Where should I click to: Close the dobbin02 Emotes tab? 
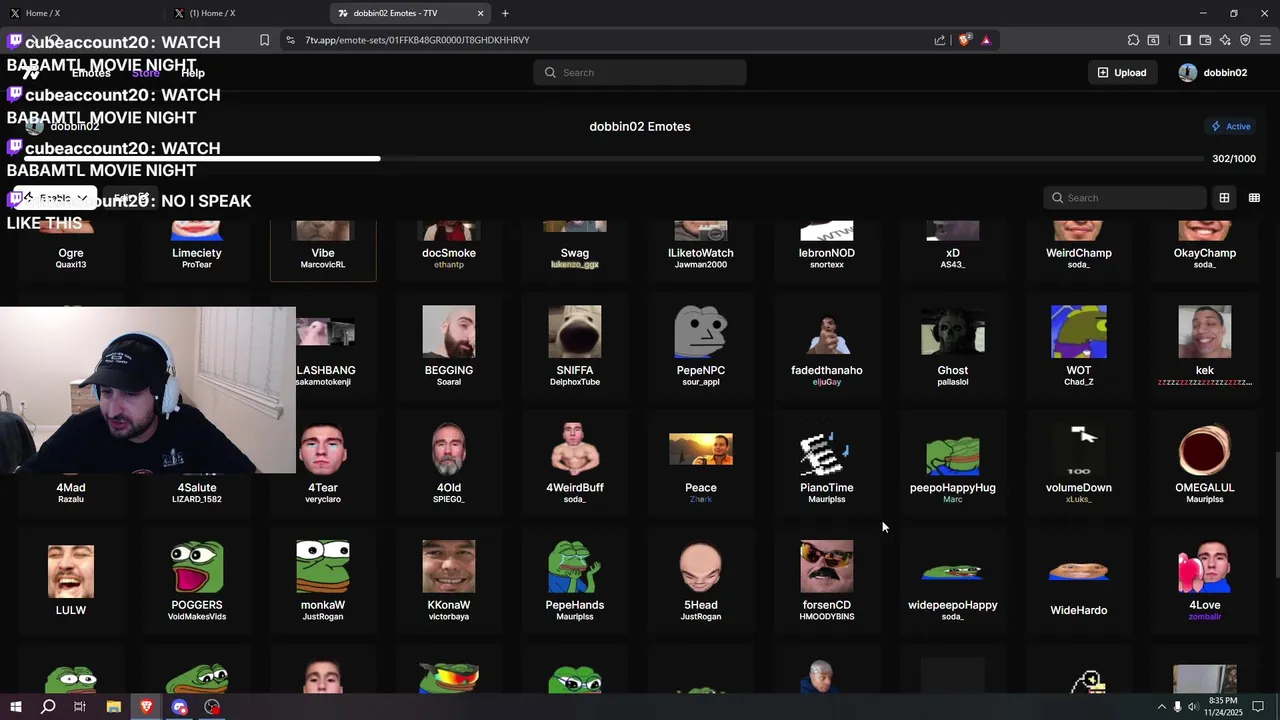click(480, 13)
